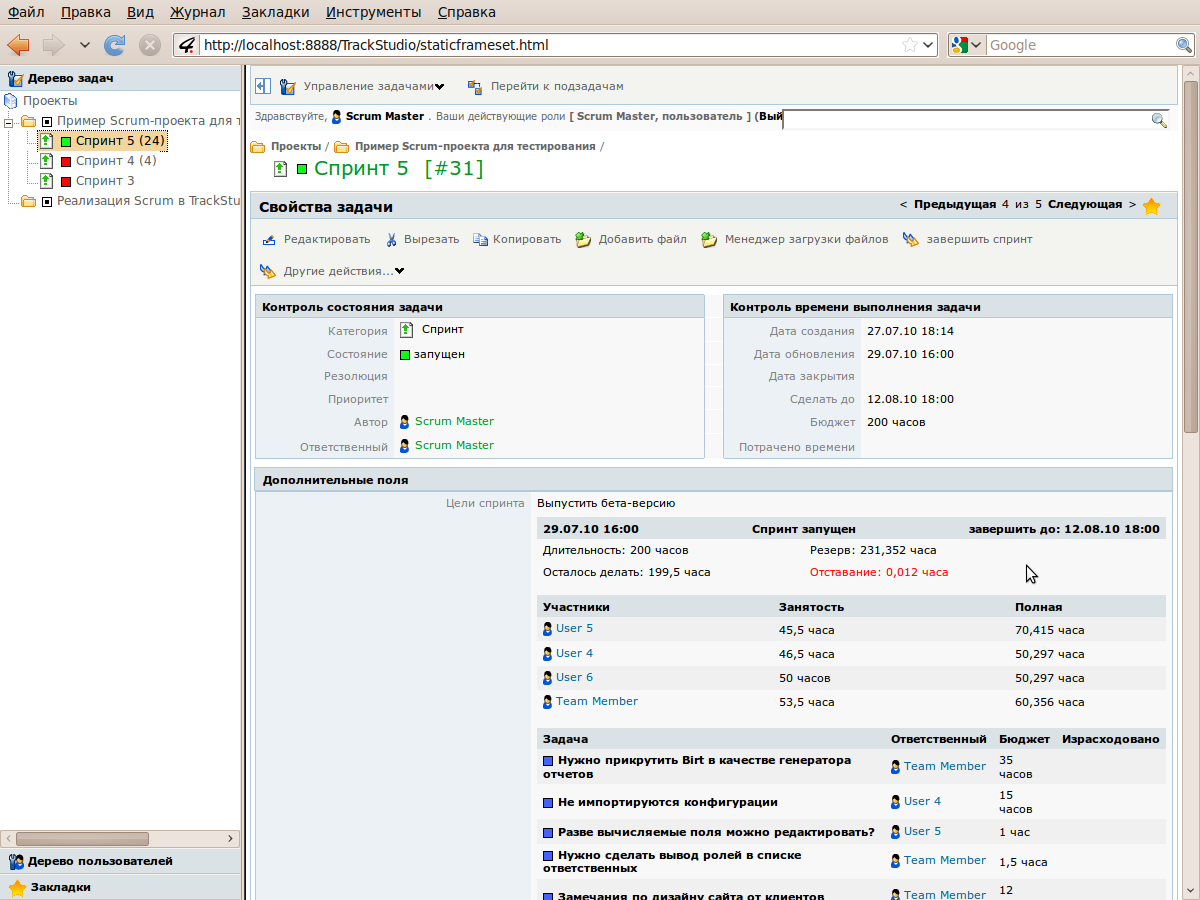Open the 'Закладки' menu in the menu bar
The height and width of the screenshot is (900, 1200).
[x=275, y=12]
